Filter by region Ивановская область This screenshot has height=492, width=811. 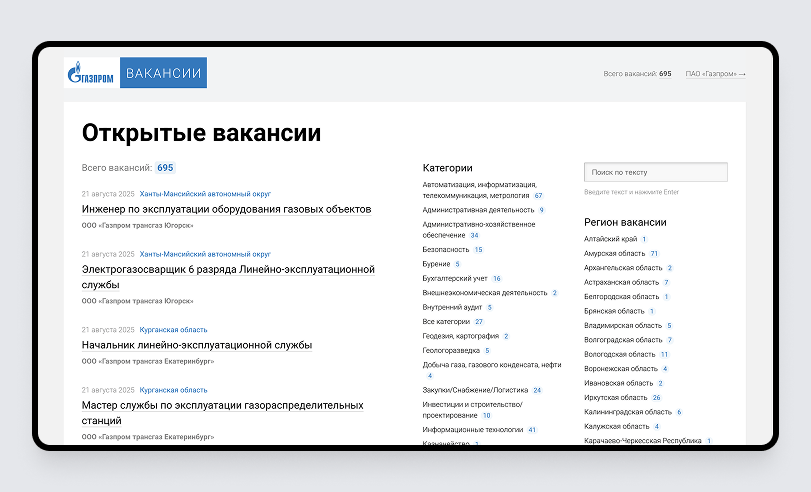619,383
